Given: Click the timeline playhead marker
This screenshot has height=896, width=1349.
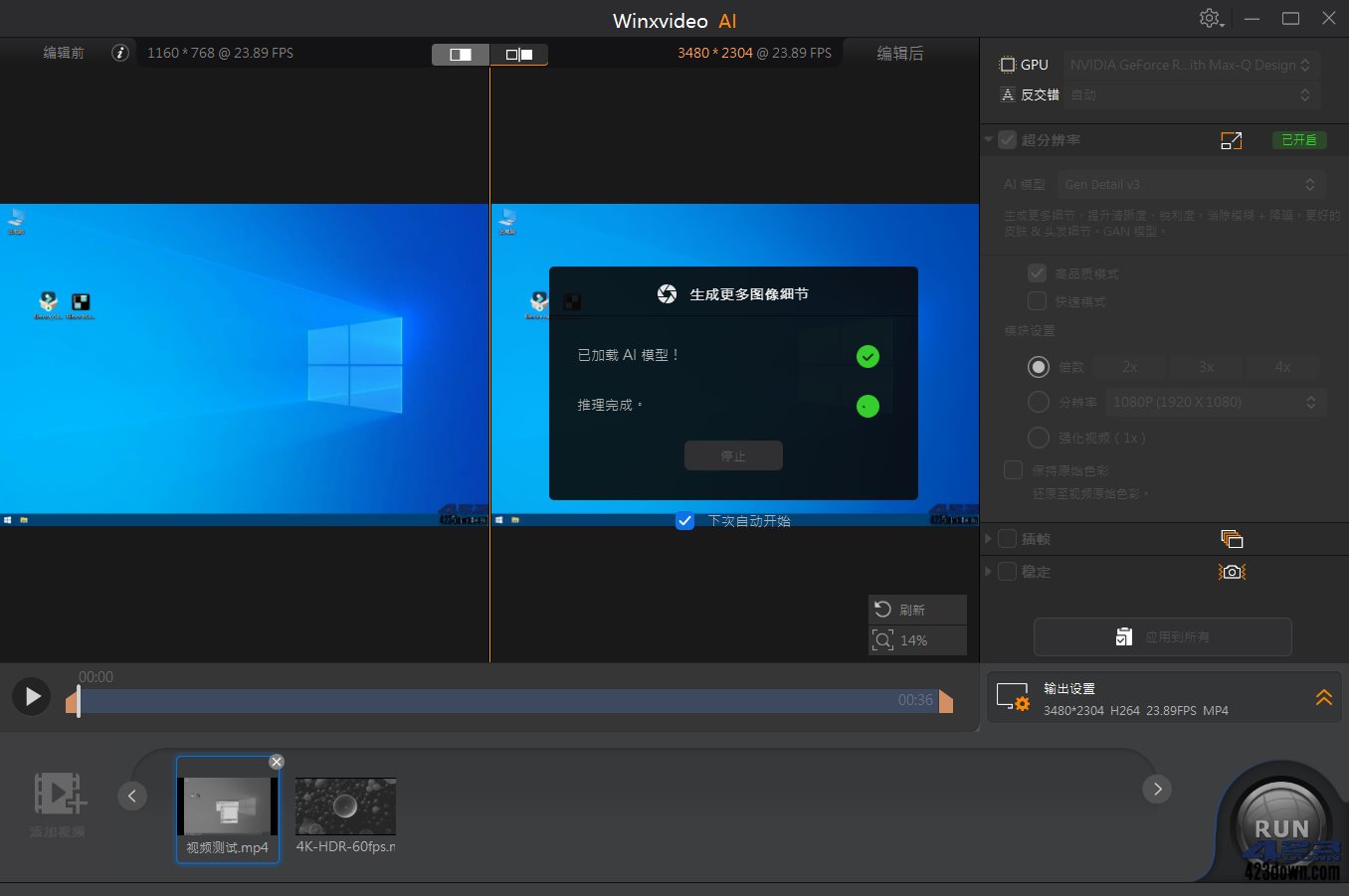Looking at the screenshot, I should click(79, 701).
